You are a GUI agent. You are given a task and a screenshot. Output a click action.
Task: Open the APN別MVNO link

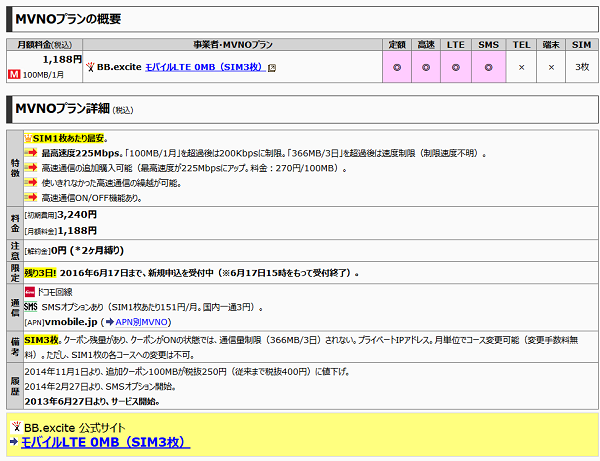click(x=141, y=322)
